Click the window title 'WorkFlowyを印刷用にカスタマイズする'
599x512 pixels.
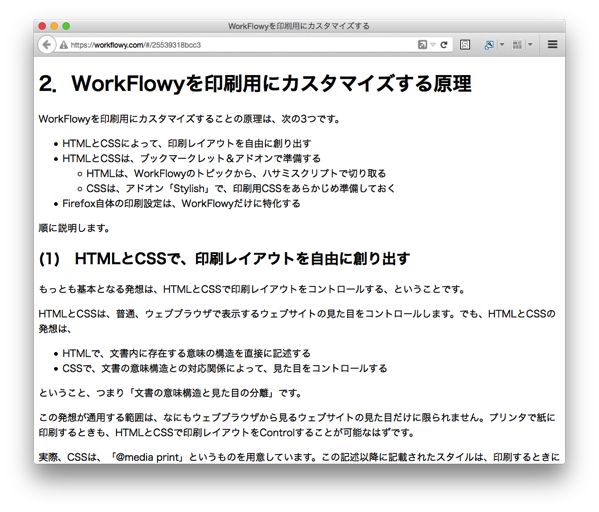pyautogui.click(x=299, y=26)
